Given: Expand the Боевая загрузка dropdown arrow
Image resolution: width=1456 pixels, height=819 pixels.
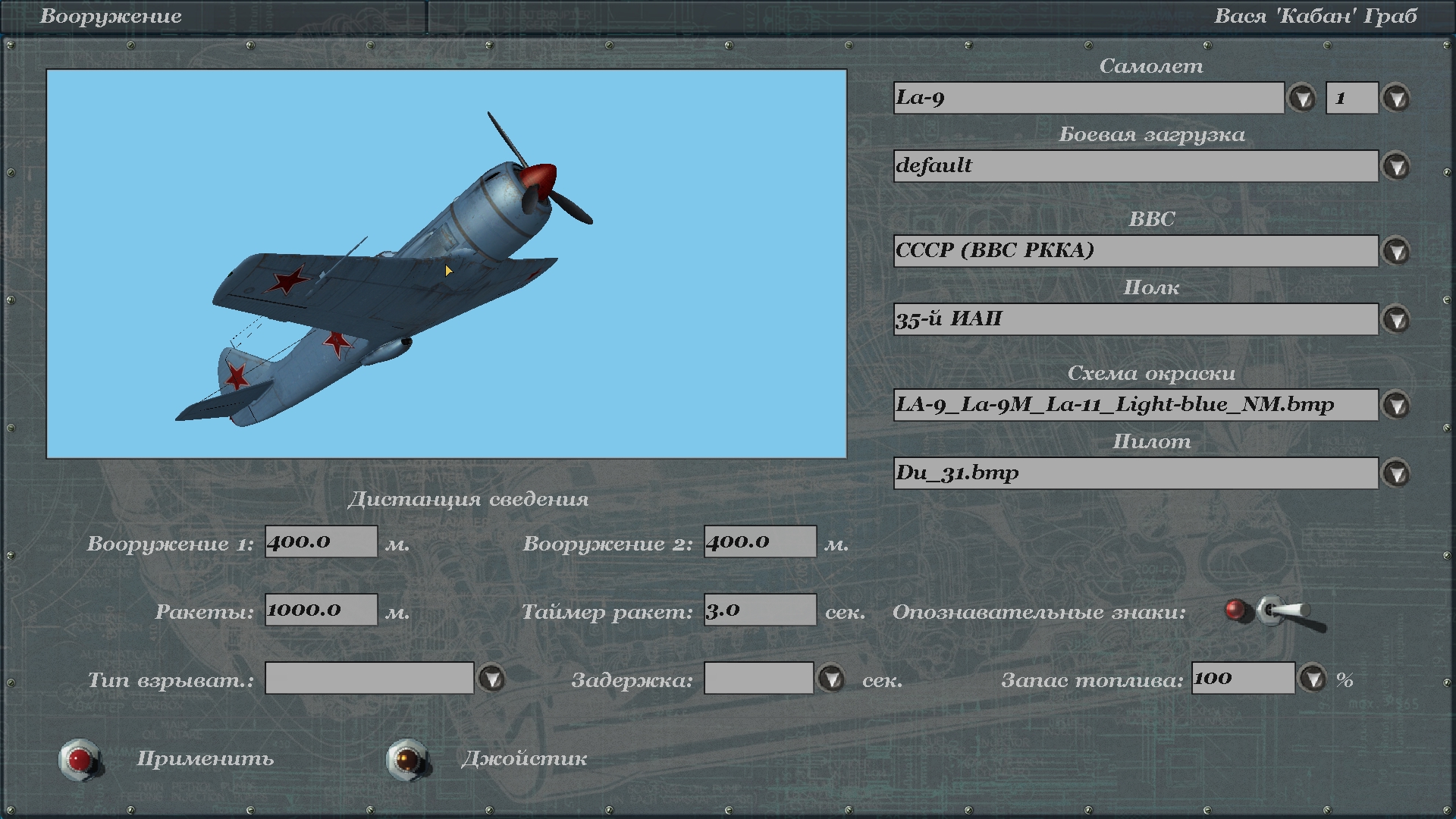Looking at the screenshot, I should tap(1396, 167).
